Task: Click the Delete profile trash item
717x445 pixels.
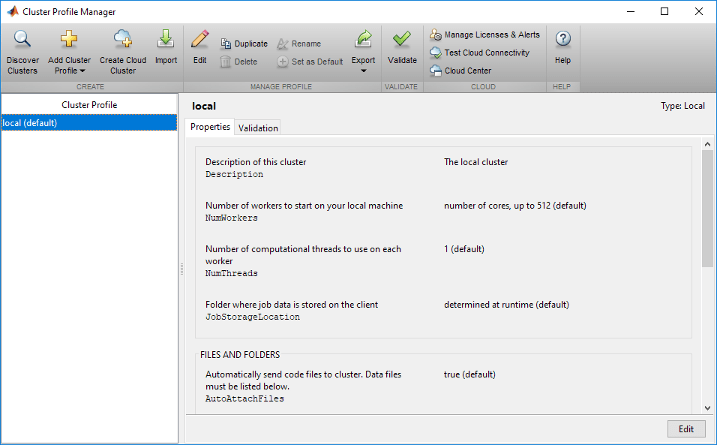Action: [239, 62]
